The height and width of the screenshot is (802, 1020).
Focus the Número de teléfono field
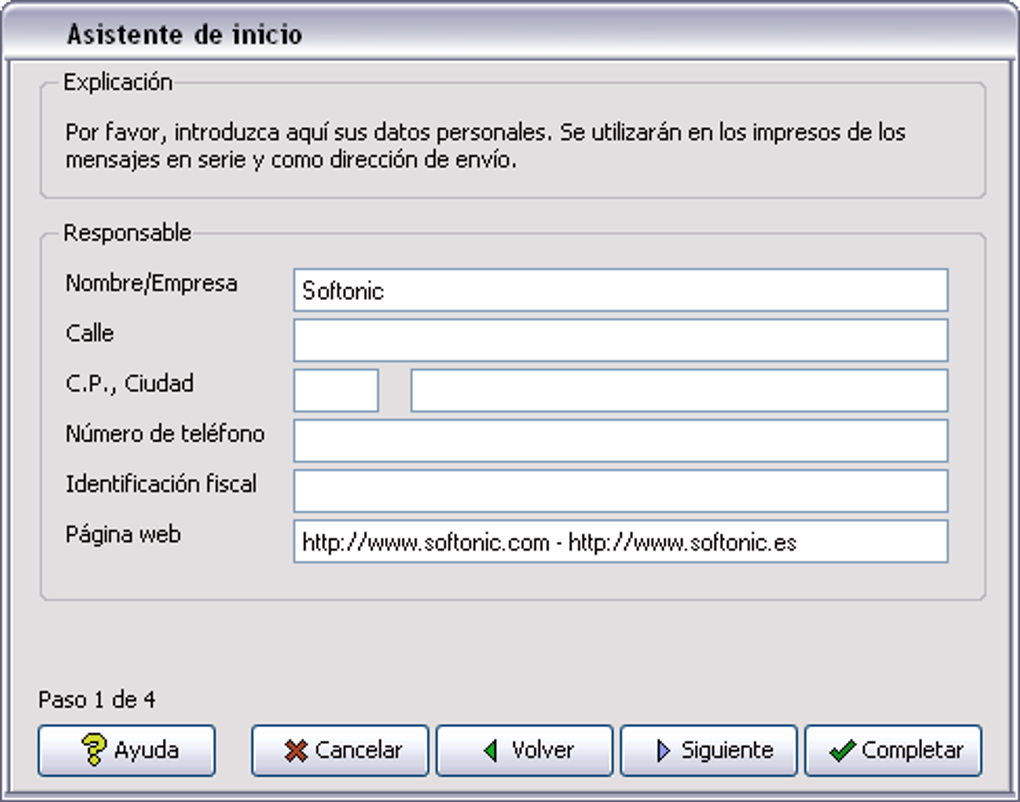[x=620, y=441]
